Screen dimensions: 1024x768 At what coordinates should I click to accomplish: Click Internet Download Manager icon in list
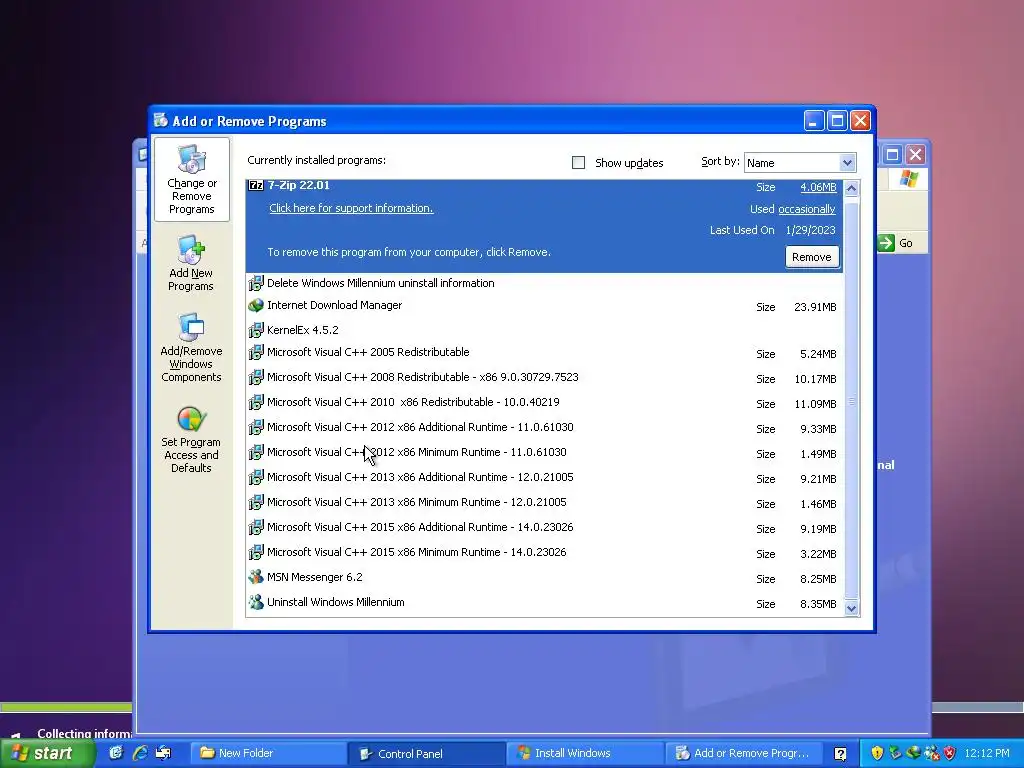(256, 305)
